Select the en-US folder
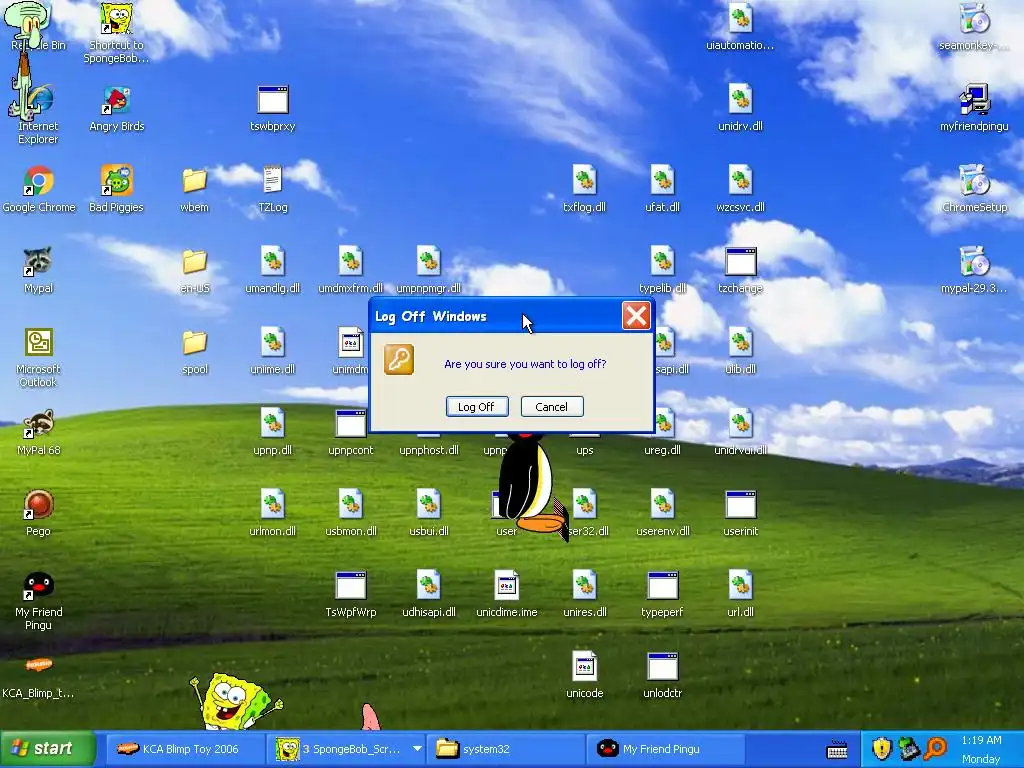Viewport: 1024px width, 768px height. click(195, 270)
